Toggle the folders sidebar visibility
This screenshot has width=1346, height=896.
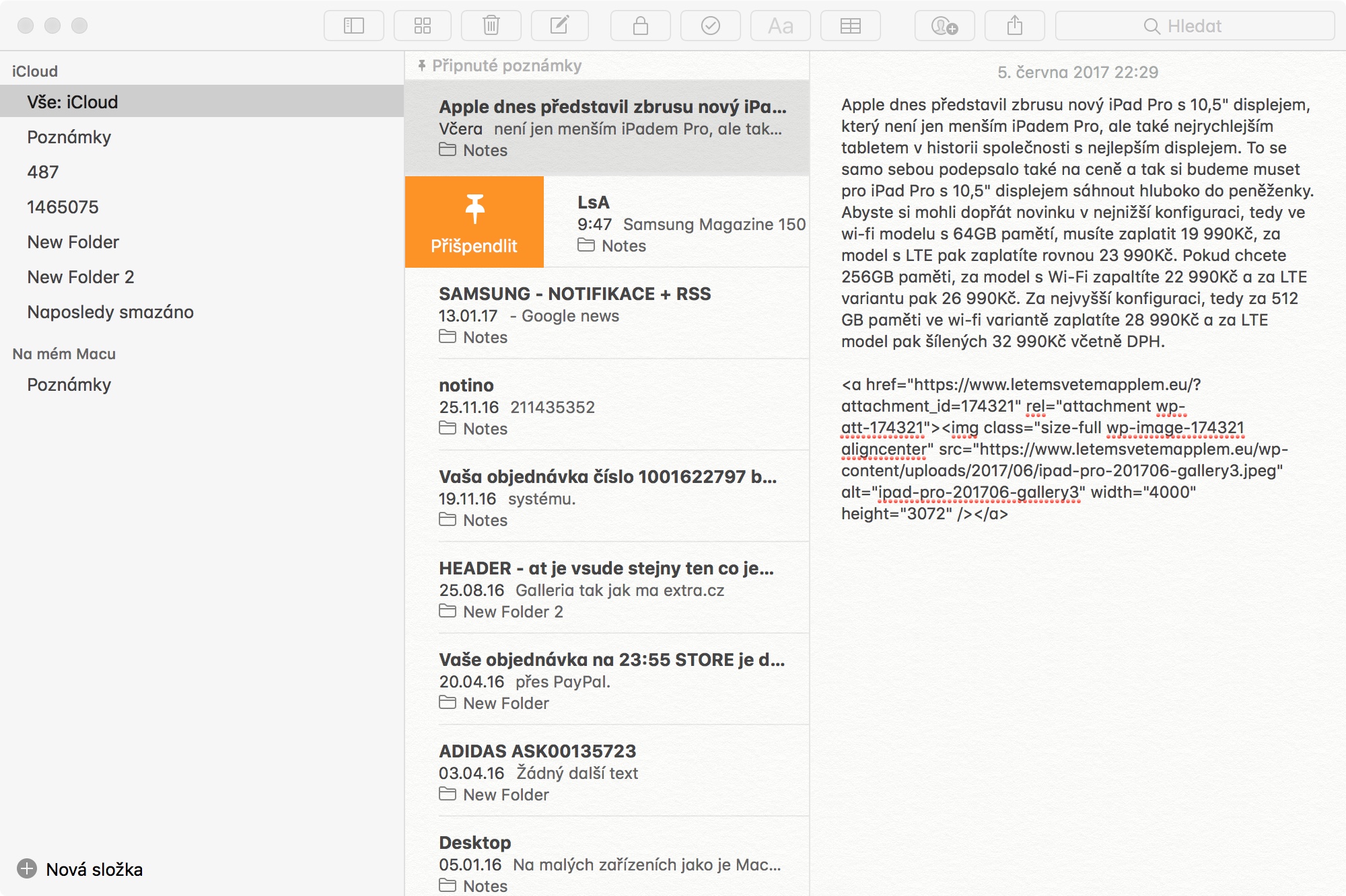click(353, 26)
